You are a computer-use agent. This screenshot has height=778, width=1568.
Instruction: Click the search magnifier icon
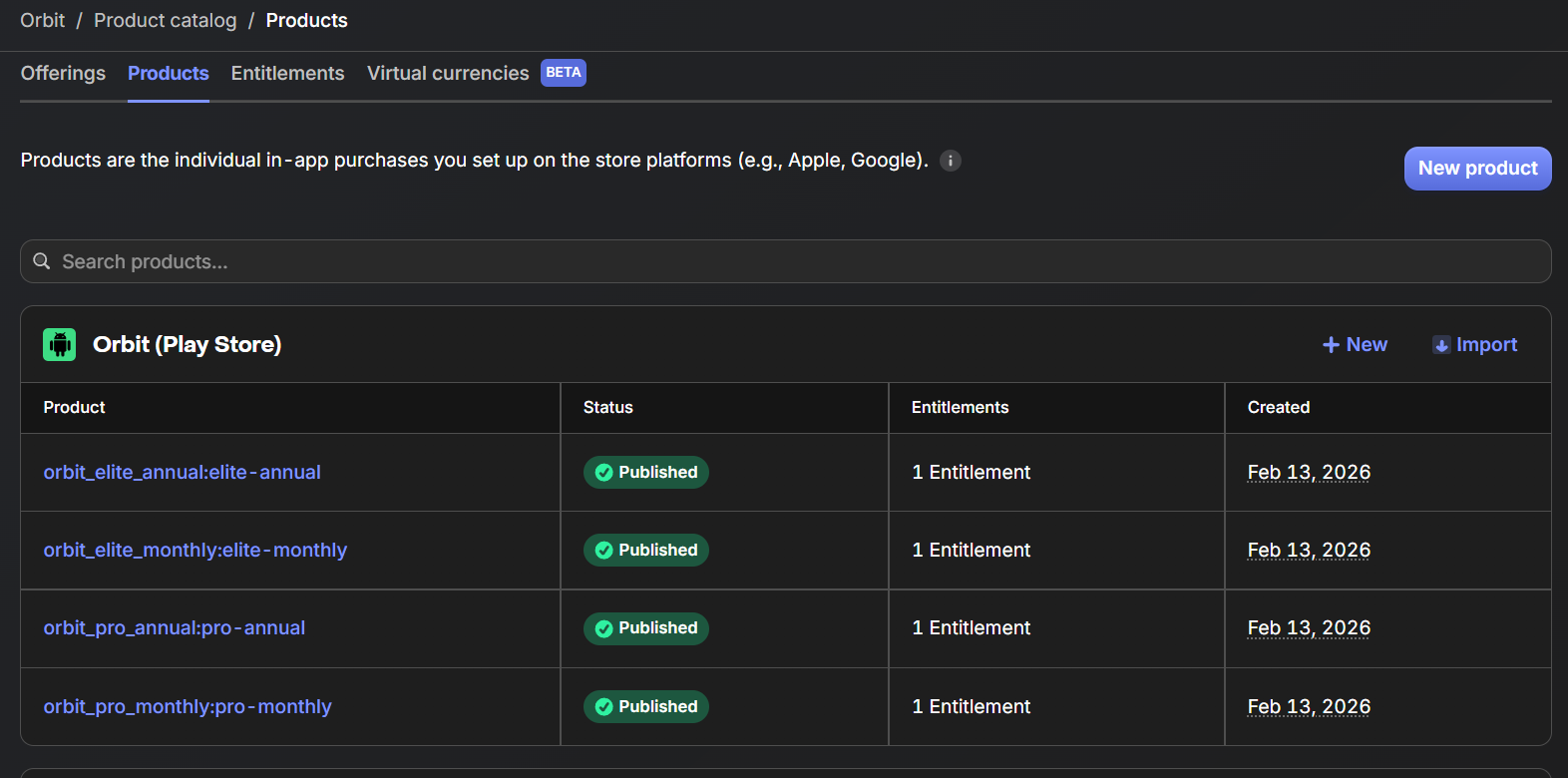tap(42, 261)
